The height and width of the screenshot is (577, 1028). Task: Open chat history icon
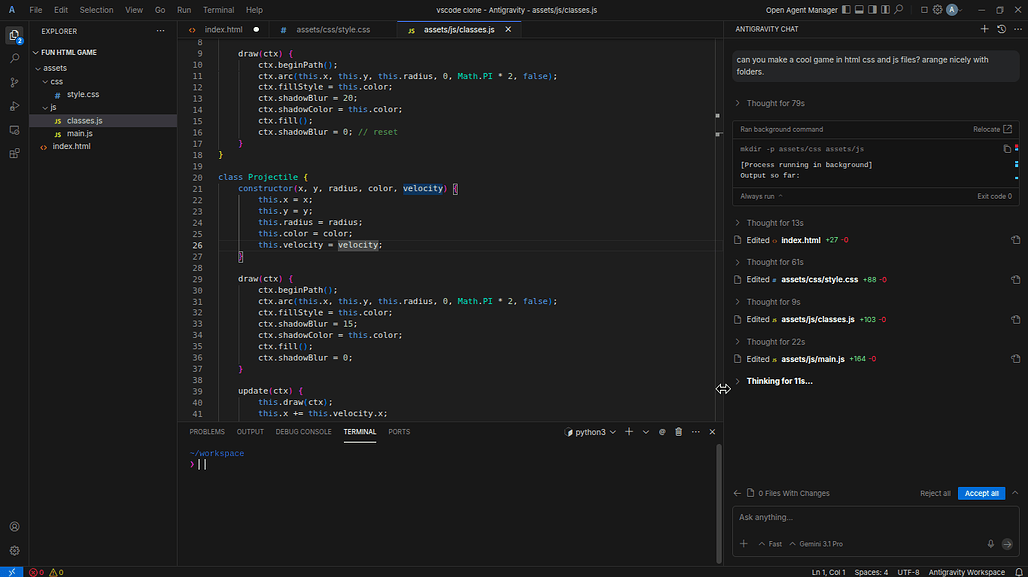pos(1001,29)
